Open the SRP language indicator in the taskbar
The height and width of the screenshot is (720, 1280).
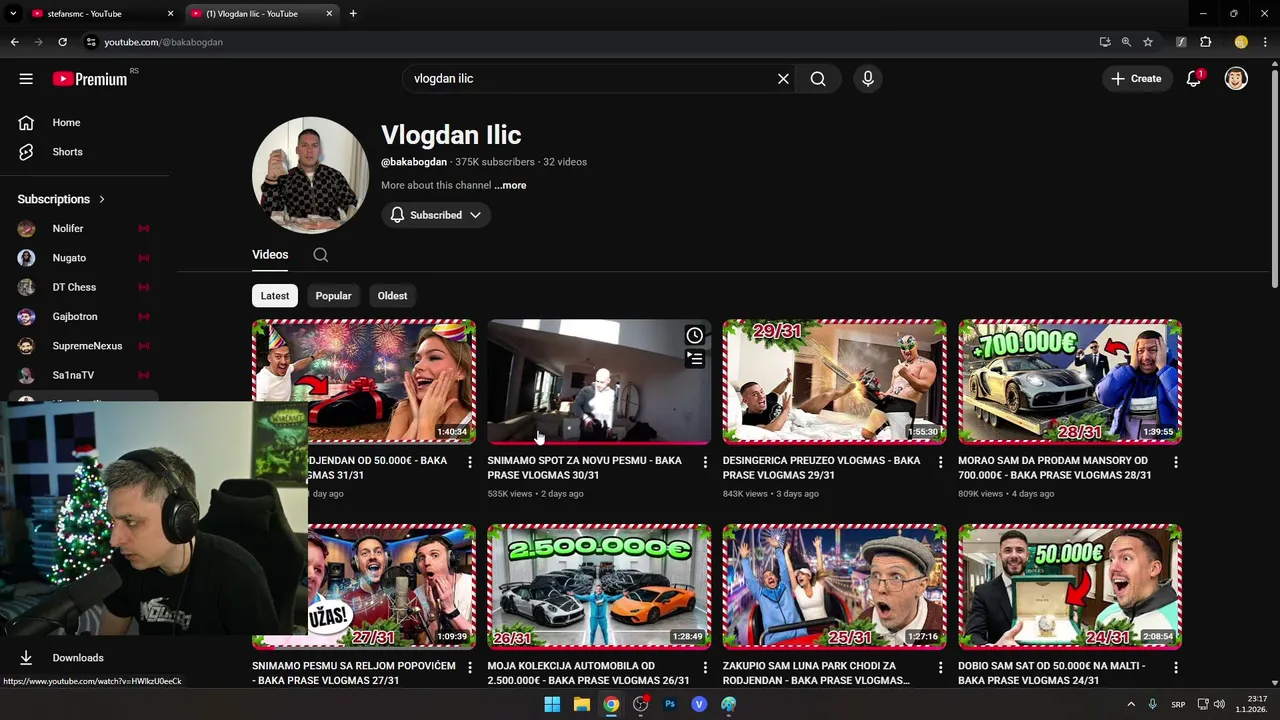1178,704
